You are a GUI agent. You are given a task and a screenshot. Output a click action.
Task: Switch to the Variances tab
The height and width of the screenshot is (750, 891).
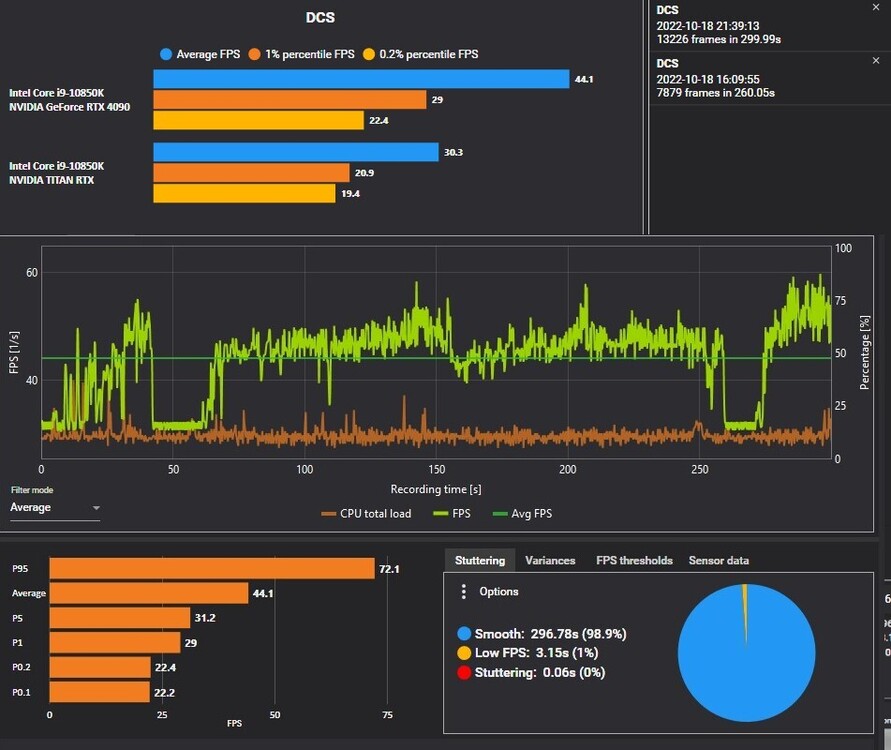(550, 560)
